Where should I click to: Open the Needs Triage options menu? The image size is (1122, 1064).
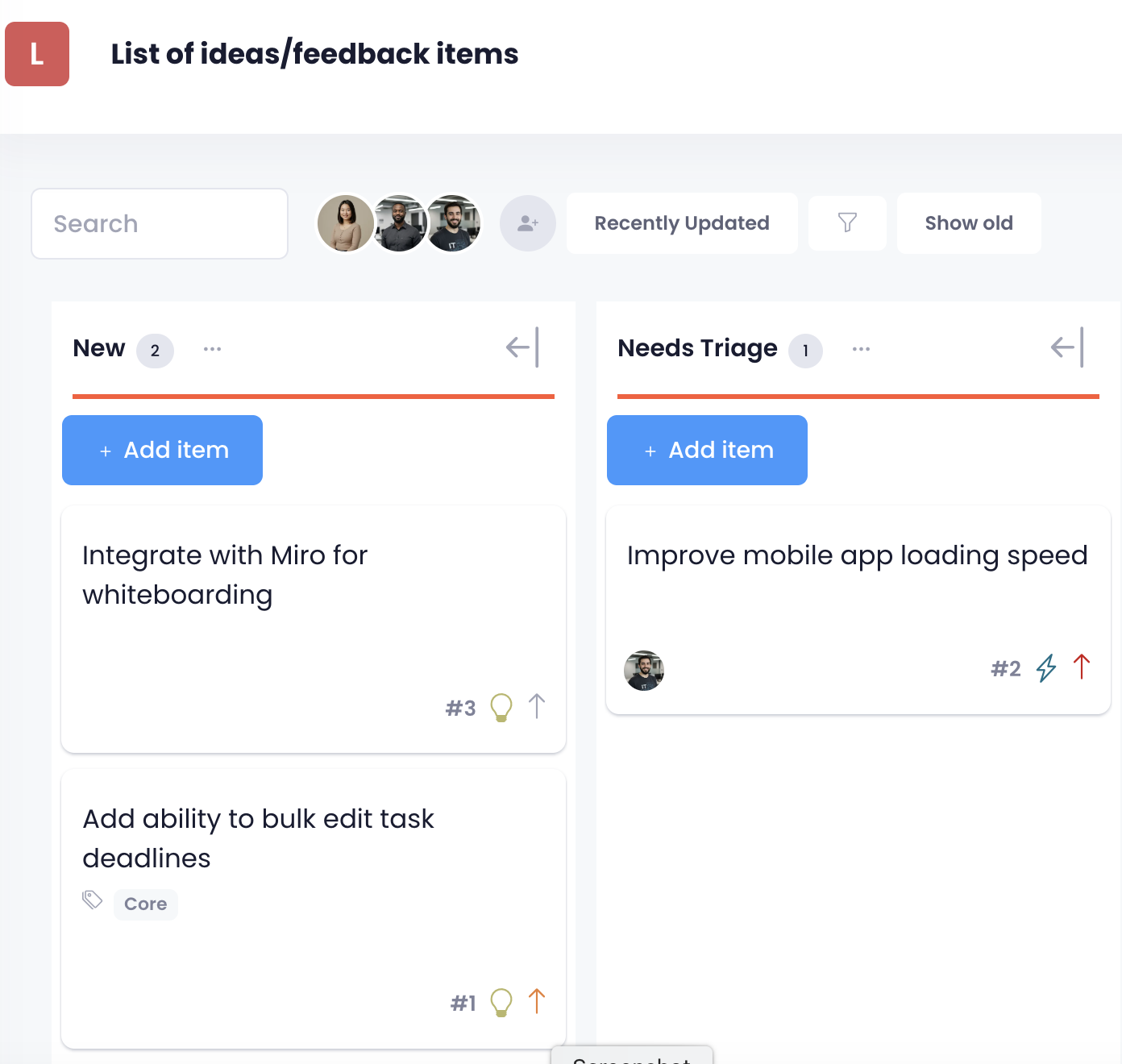pos(862,349)
